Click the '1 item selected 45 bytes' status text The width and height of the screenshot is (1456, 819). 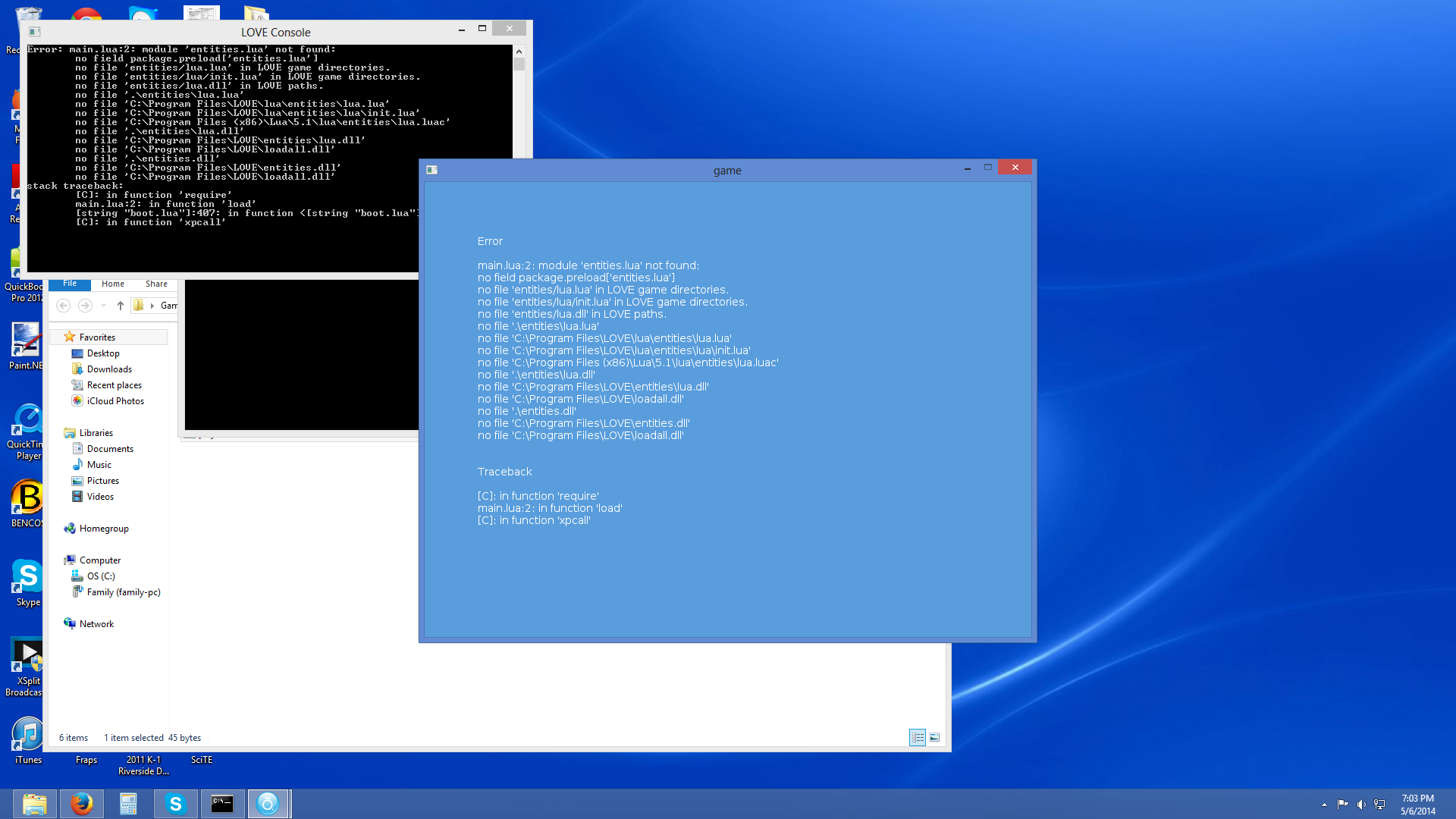(x=152, y=738)
